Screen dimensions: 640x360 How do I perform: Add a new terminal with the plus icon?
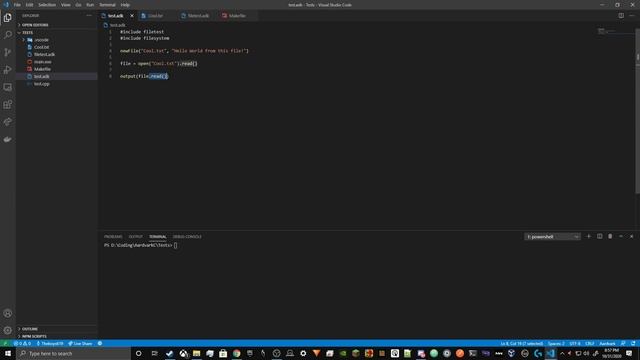[589, 236]
